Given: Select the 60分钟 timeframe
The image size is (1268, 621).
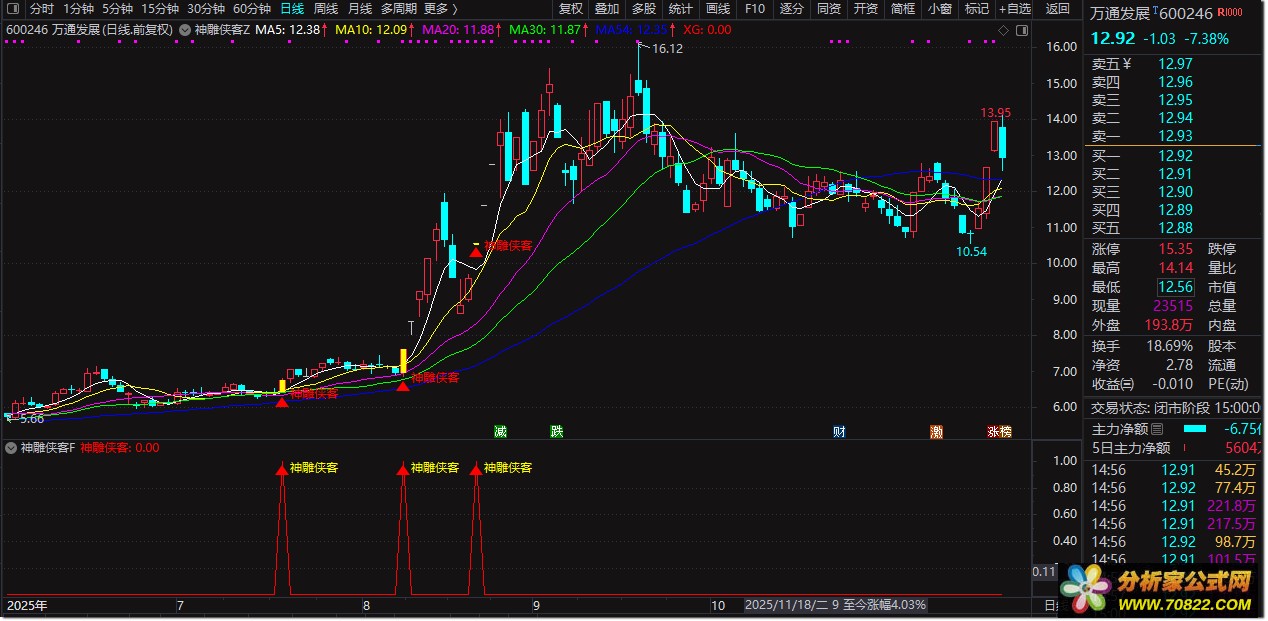Looking at the screenshot, I should click(x=252, y=9).
